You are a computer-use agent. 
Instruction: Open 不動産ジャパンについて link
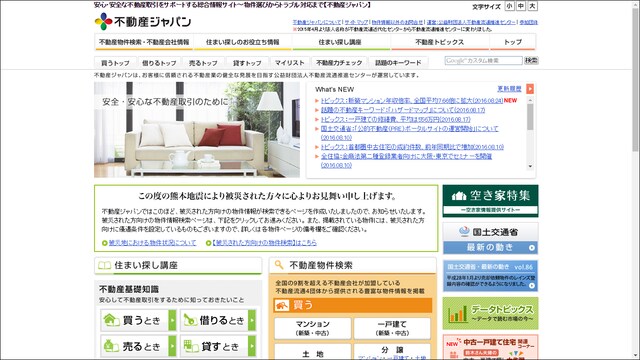click(317, 22)
